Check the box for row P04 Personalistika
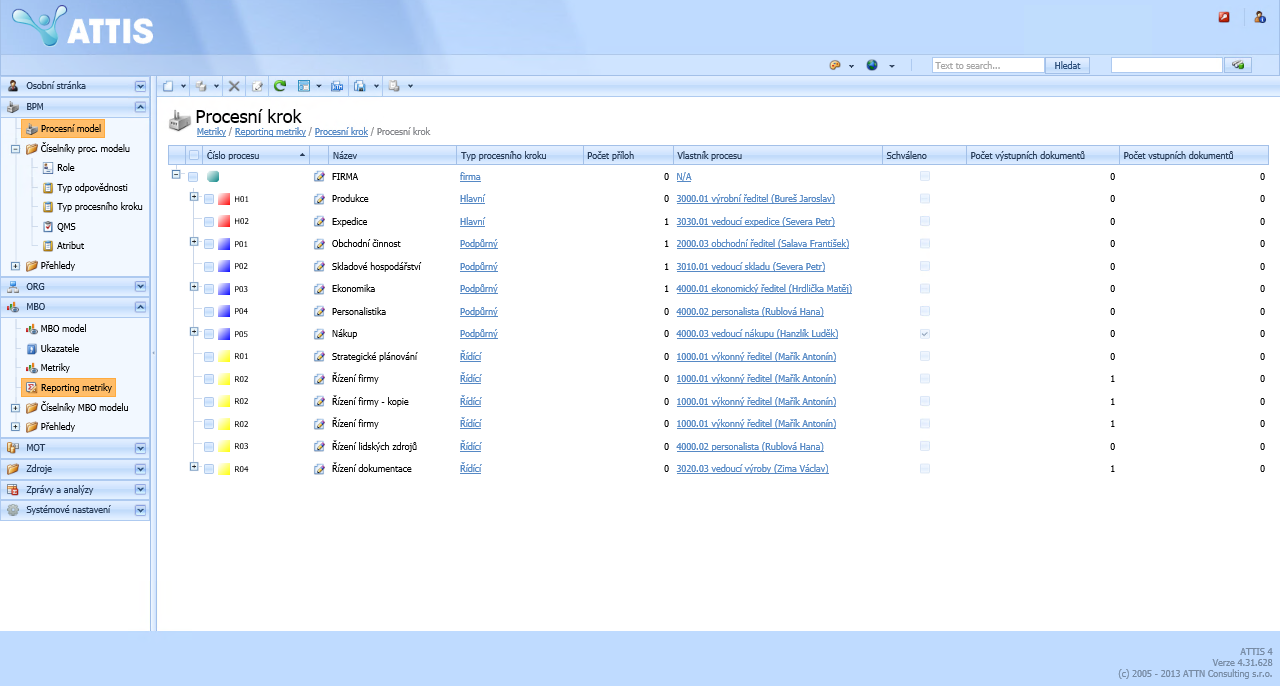This screenshot has height=686, width=1280. coord(209,311)
